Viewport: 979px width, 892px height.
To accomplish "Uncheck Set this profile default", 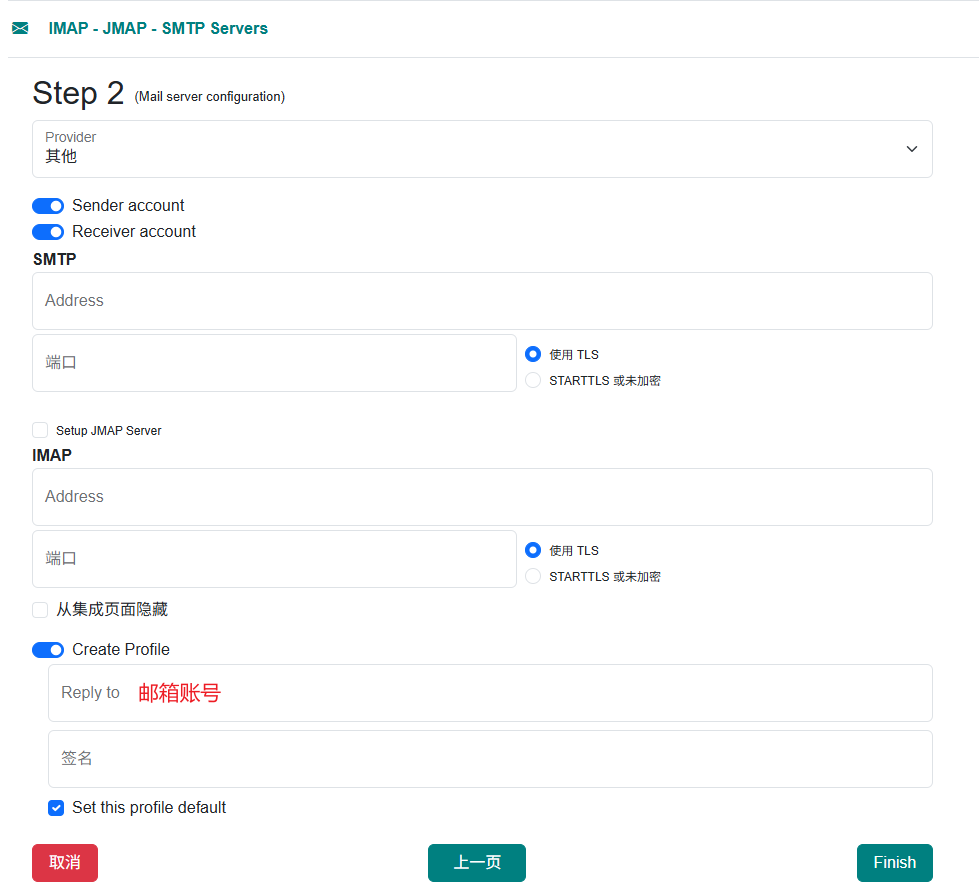I will [55, 808].
